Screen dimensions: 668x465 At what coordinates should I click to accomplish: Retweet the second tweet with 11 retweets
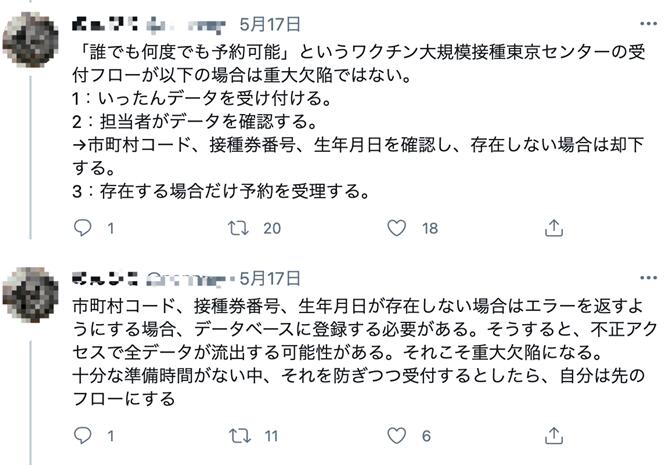pyautogui.click(x=238, y=436)
